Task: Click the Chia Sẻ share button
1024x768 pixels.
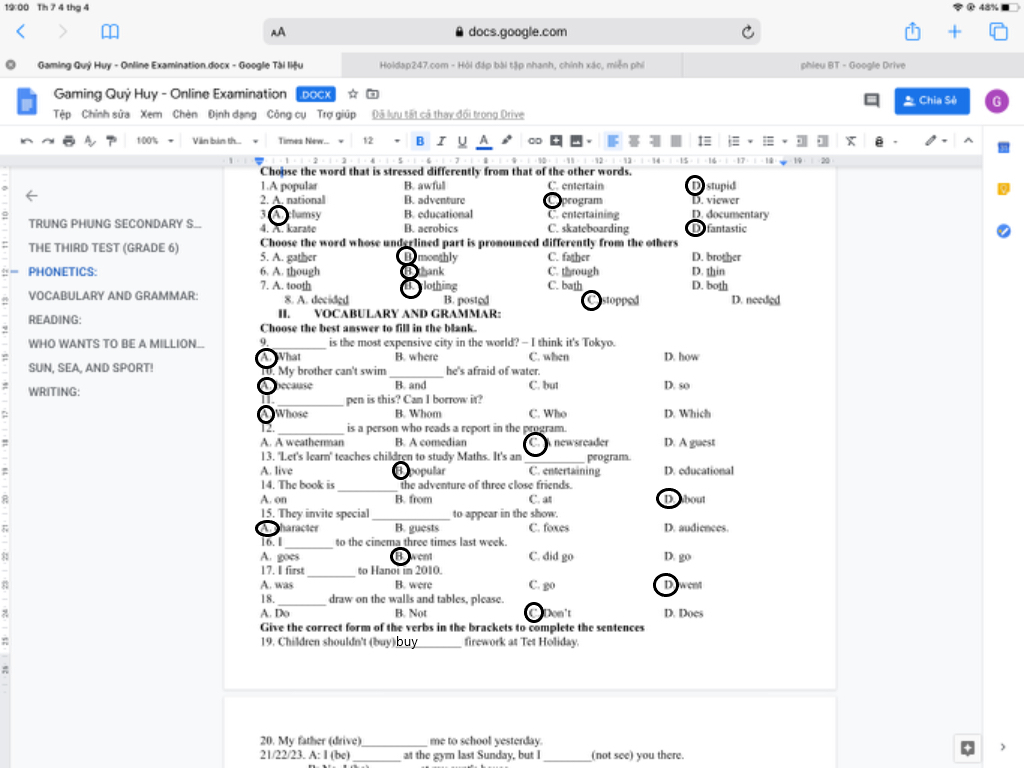Action: (931, 101)
